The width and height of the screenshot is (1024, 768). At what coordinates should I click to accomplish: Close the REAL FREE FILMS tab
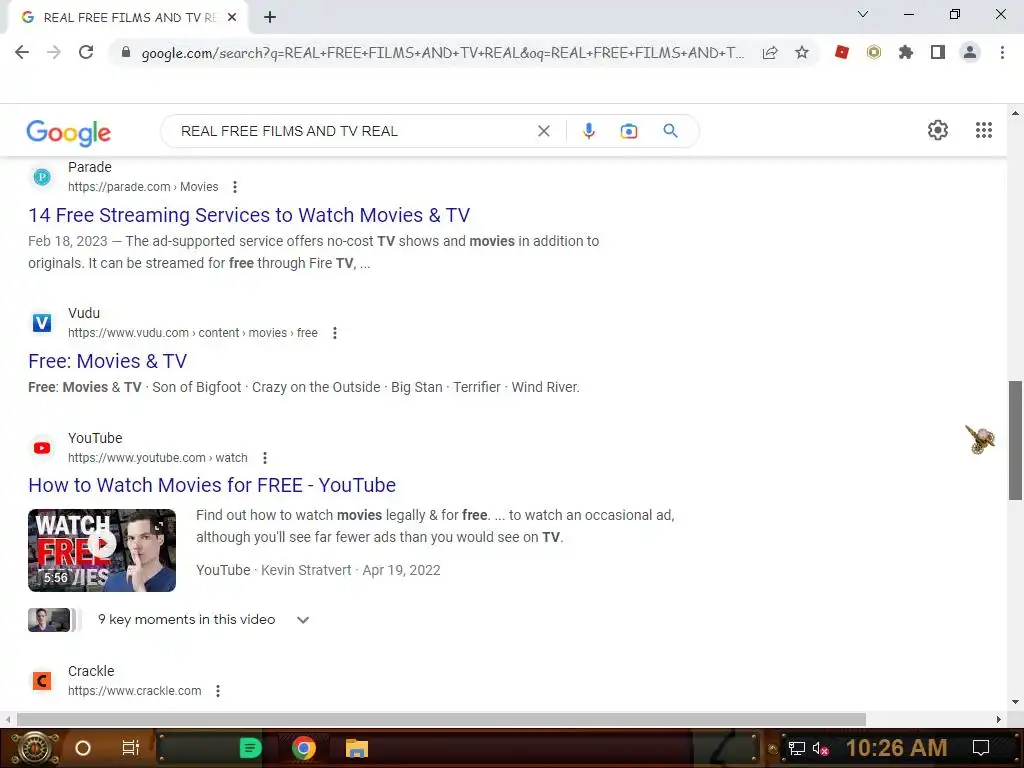(x=232, y=17)
